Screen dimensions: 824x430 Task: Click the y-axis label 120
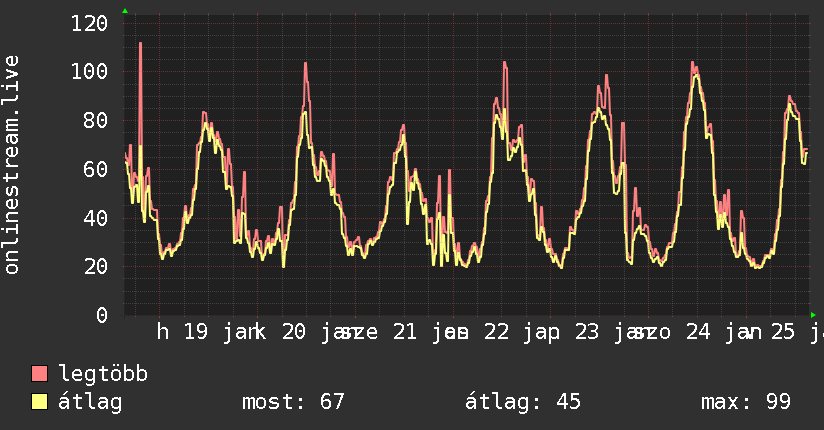[x=90, y=23]
